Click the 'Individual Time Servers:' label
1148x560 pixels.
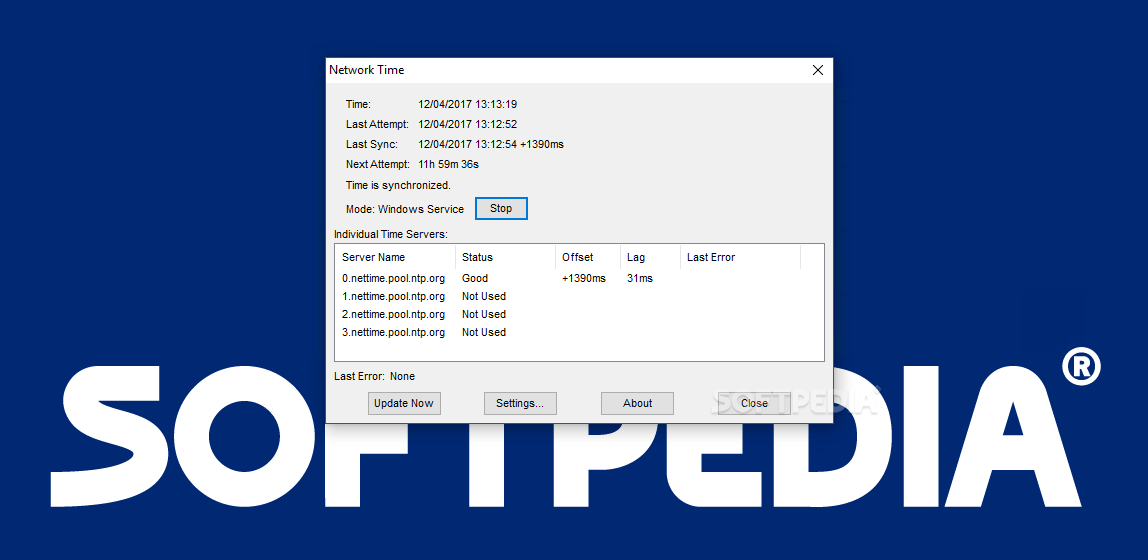[x=391, y=234]
